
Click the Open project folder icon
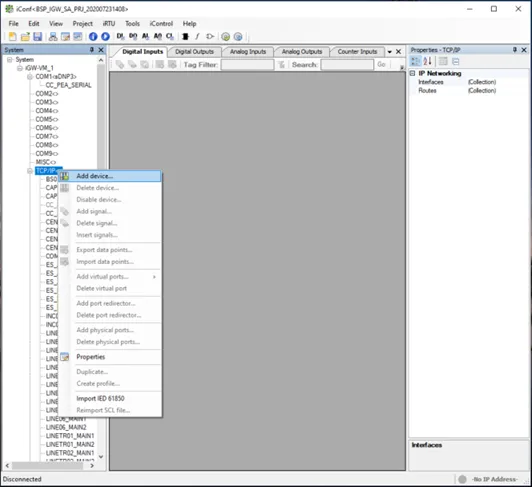[25, 36]
